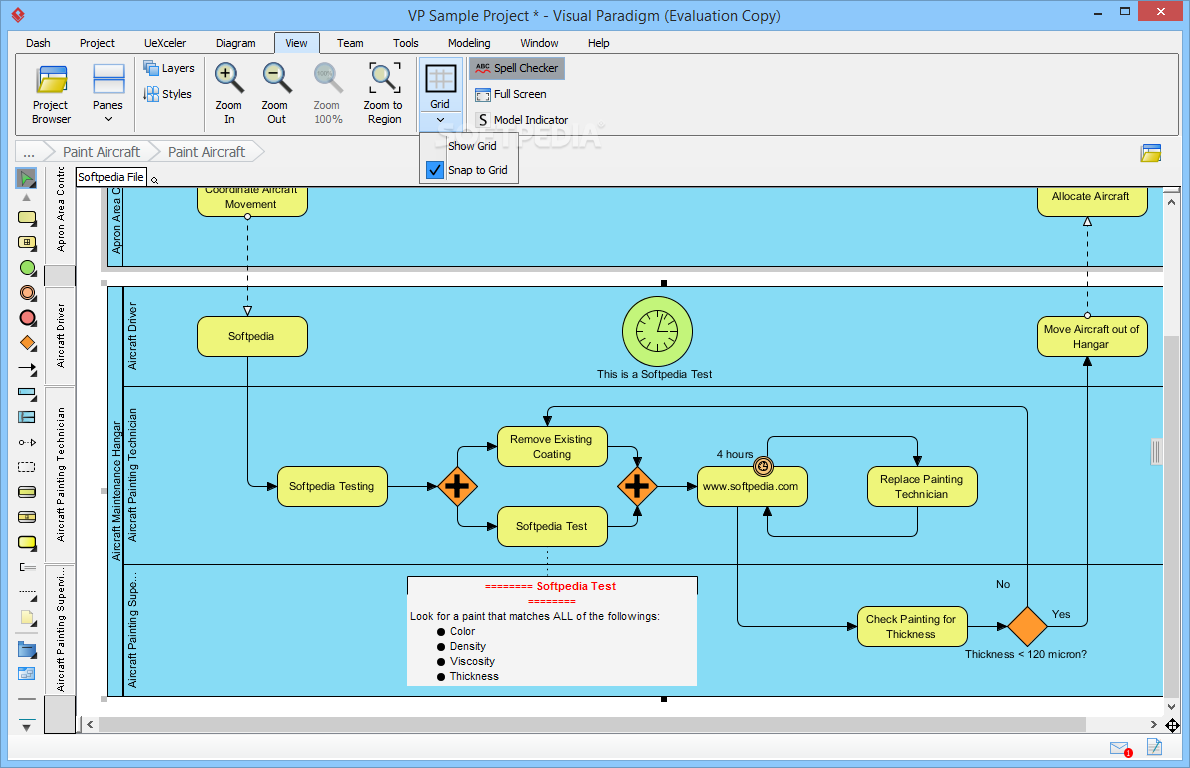Open the message envelope icon in the status bar
This screenshot has height=768, width=1190.
[1120, 748]
